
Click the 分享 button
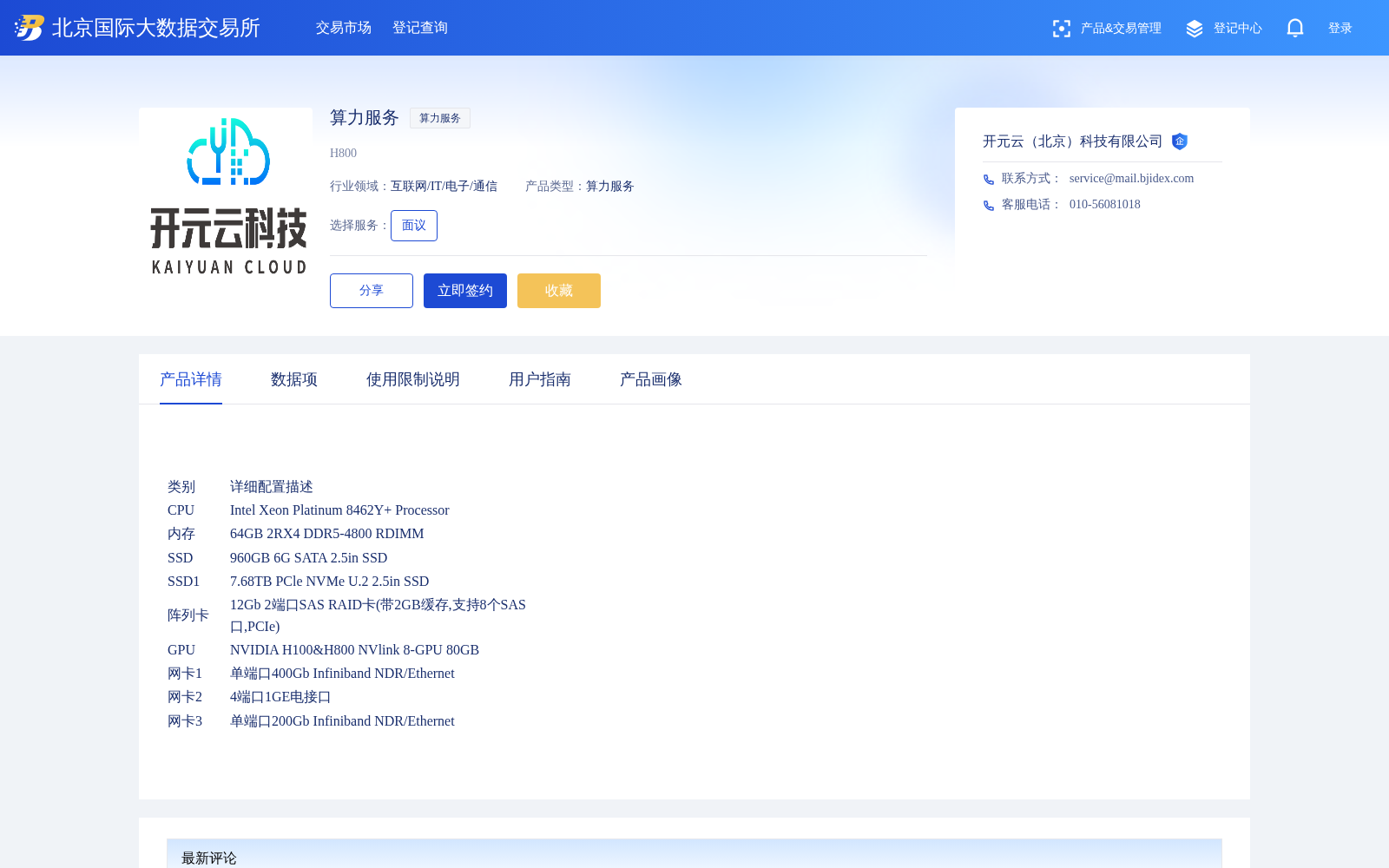click(372, 291)
